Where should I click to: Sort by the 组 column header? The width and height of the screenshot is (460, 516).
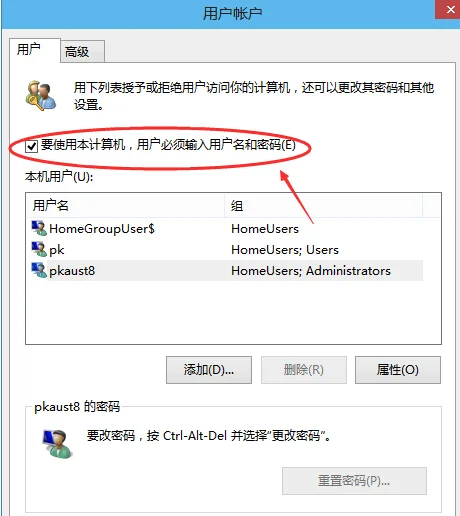point(323,206)
